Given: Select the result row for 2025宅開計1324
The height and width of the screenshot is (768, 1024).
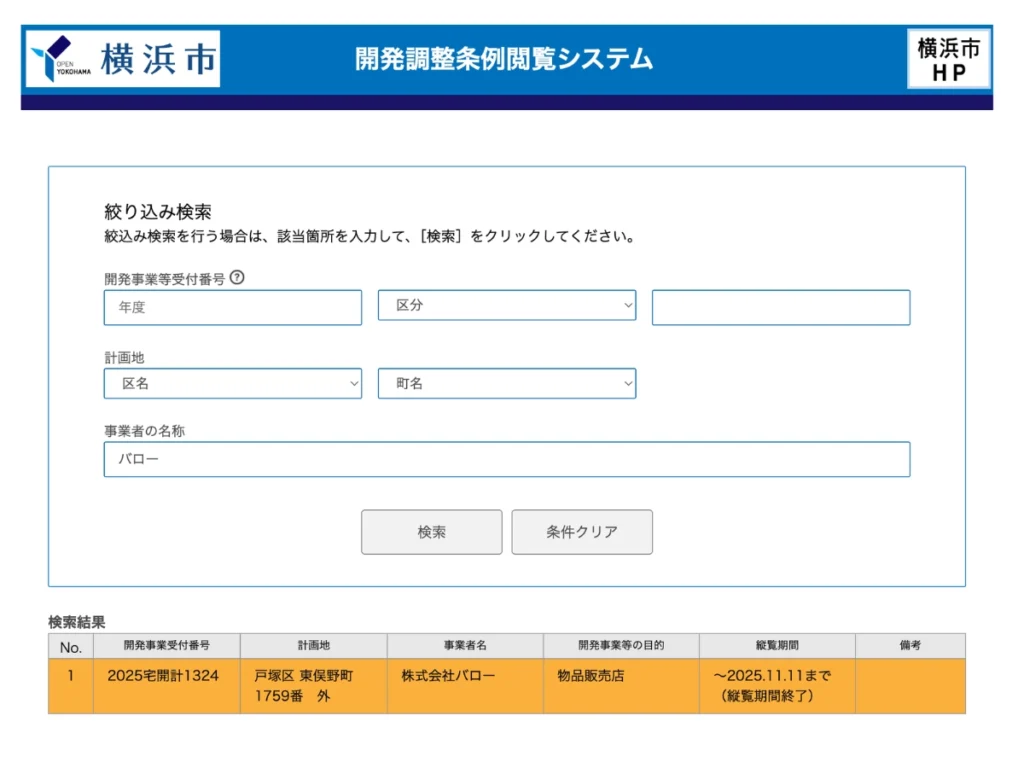Looking at the screenshot, I should pos(164,677).
